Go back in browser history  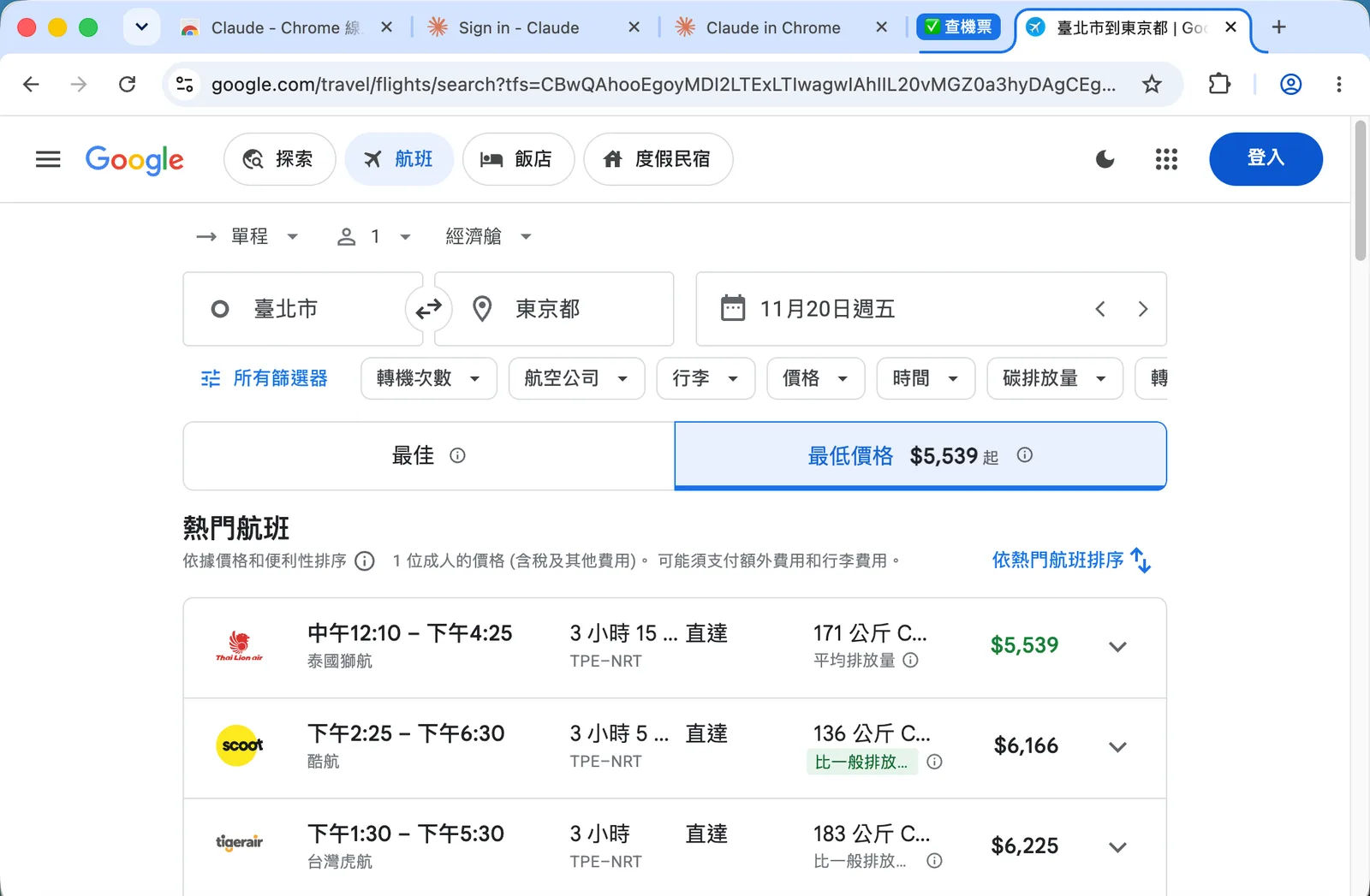click(31, 84)
